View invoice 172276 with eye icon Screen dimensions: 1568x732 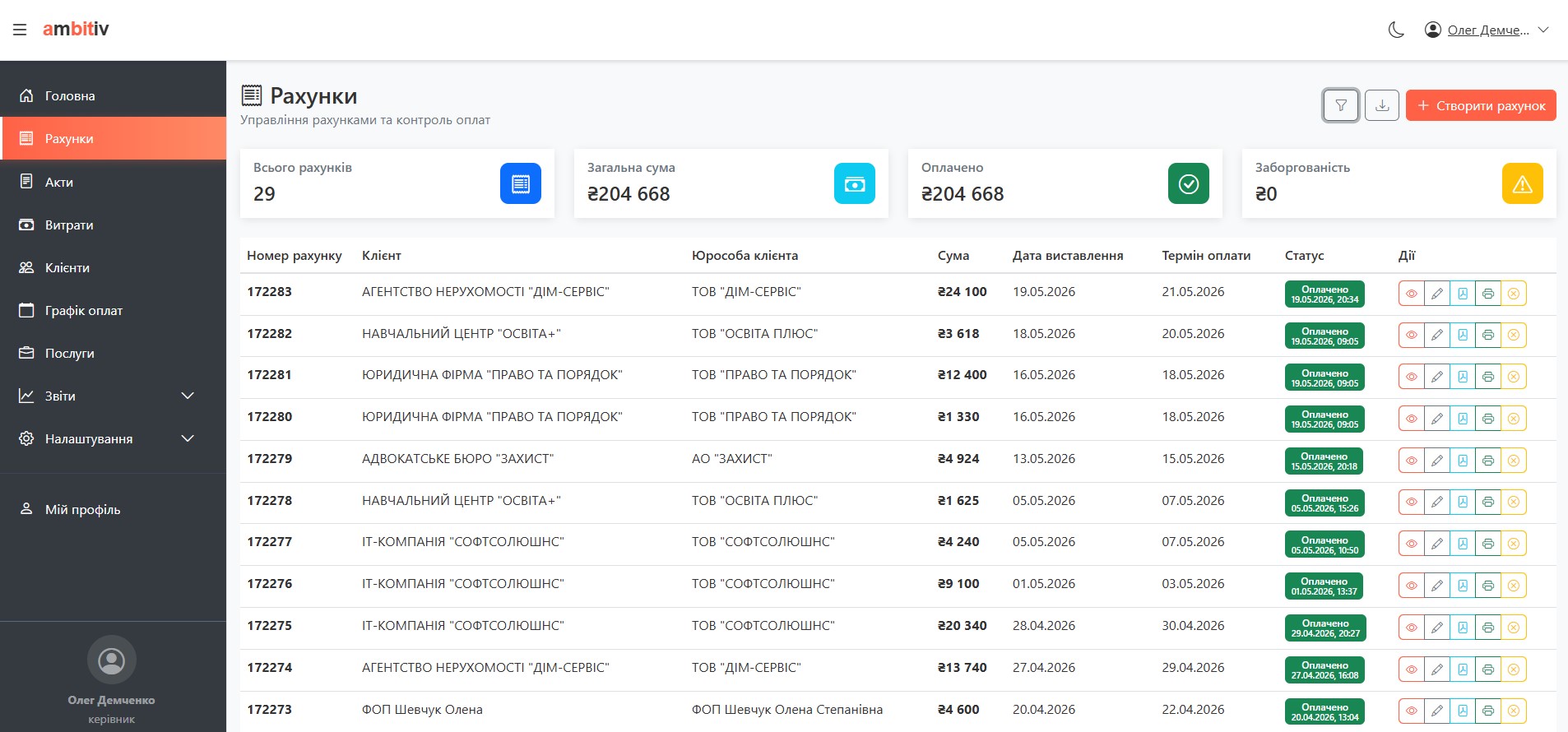1412,586
